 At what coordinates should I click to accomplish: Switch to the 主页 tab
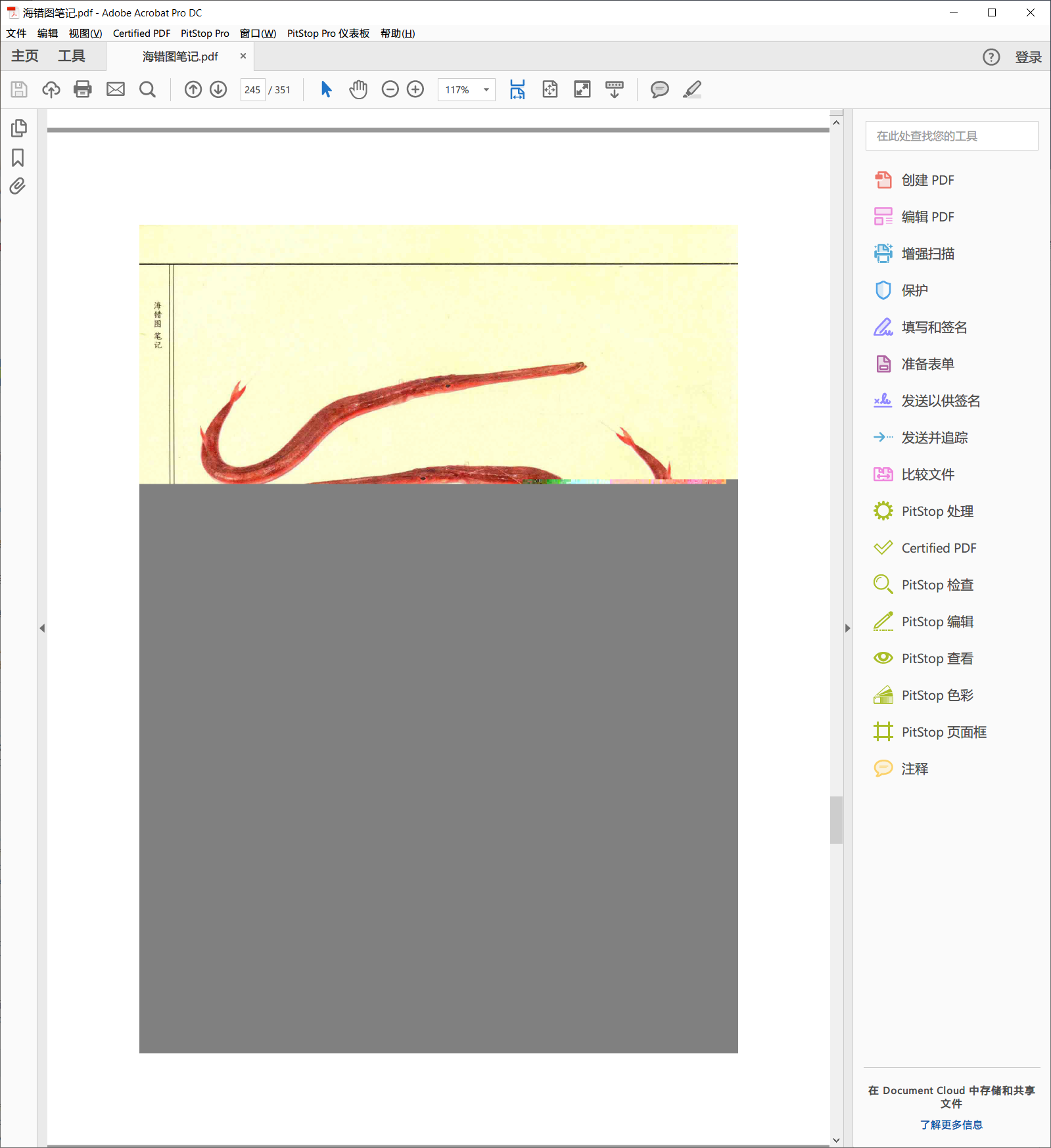pyautogui.click(x=25, y=57)
